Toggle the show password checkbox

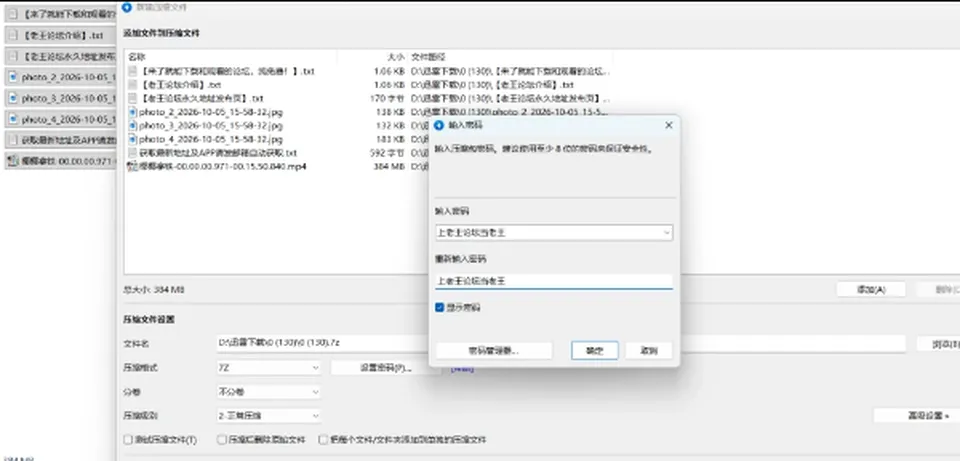(439, 307)
